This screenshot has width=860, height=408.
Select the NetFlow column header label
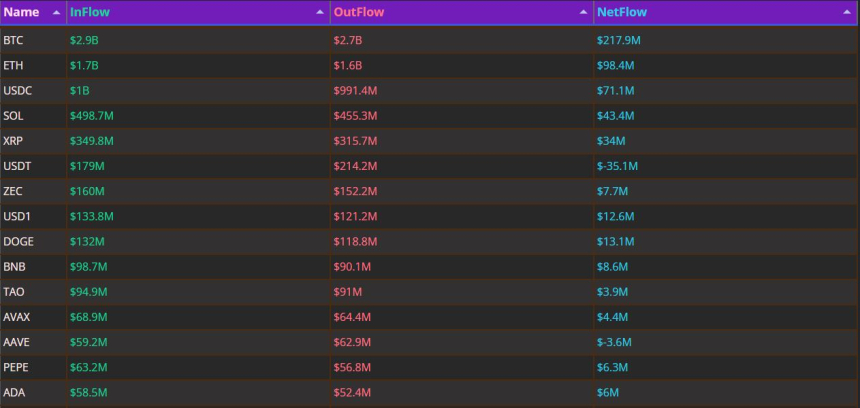pyautogui.click(x=621, y=13)
